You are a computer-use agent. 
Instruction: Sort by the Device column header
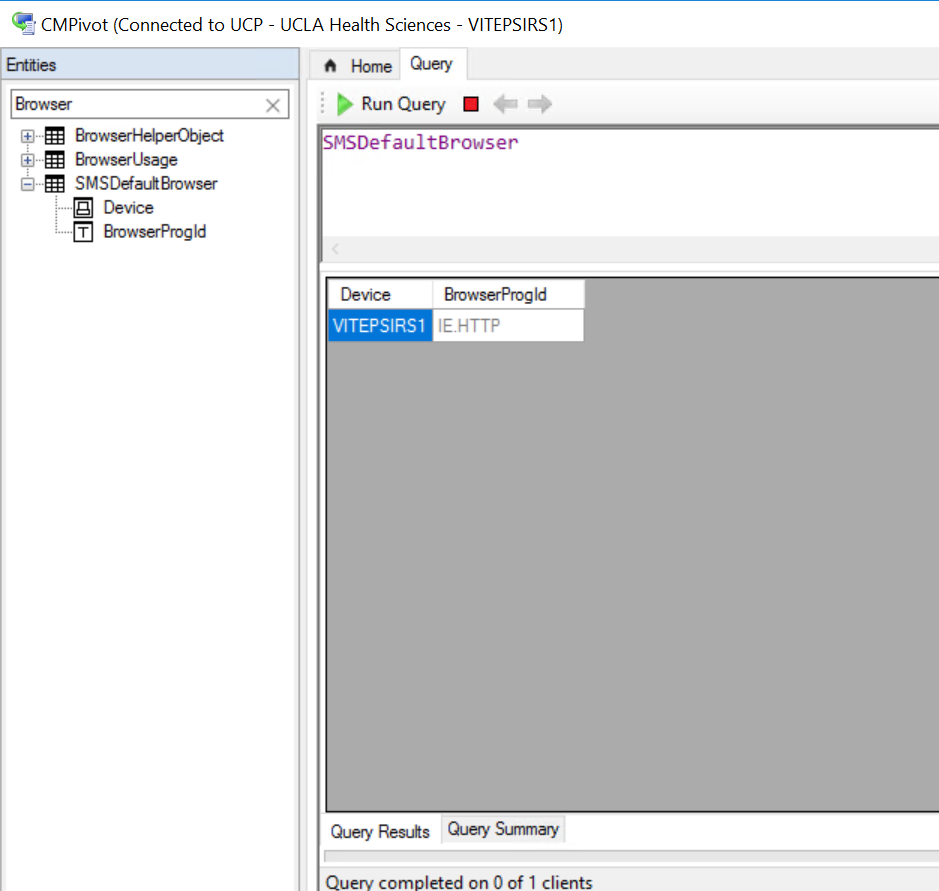click(380, 295)
